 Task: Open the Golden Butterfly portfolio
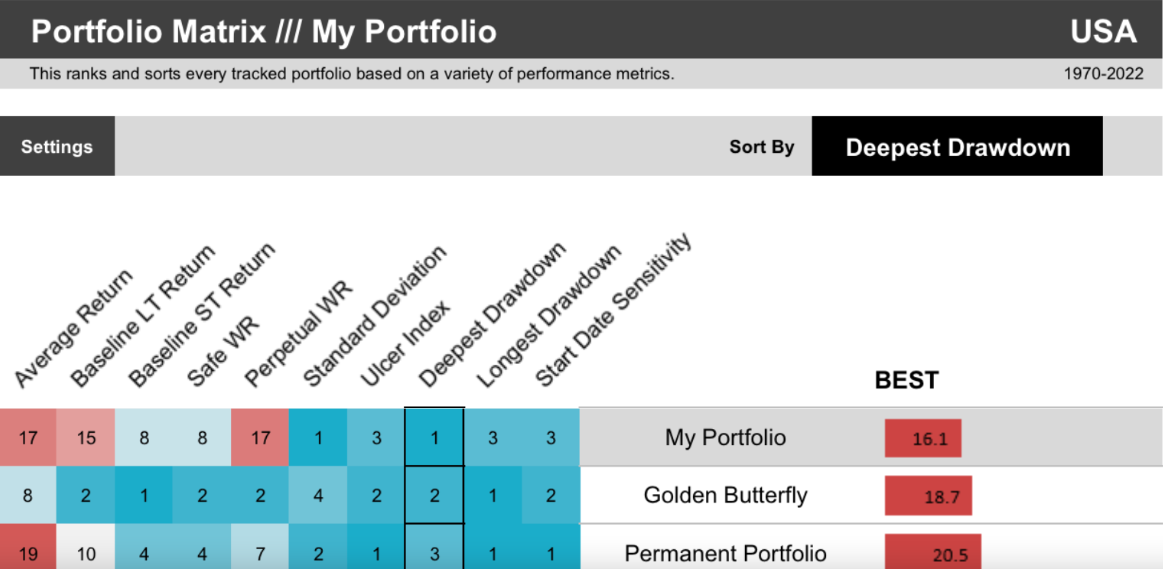(725, 495)
